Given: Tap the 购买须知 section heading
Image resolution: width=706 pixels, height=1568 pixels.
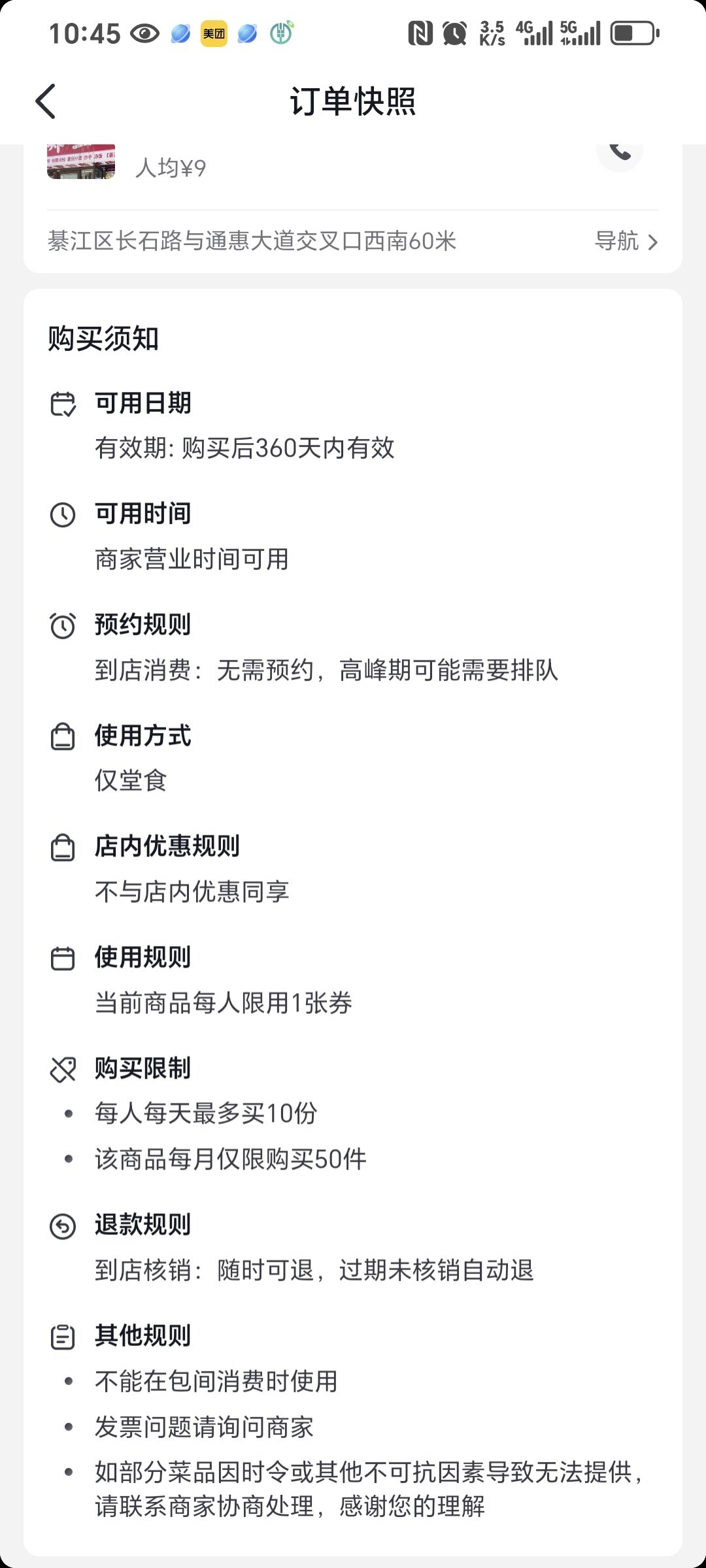Looking at the screenshot, I should point(103,338).
